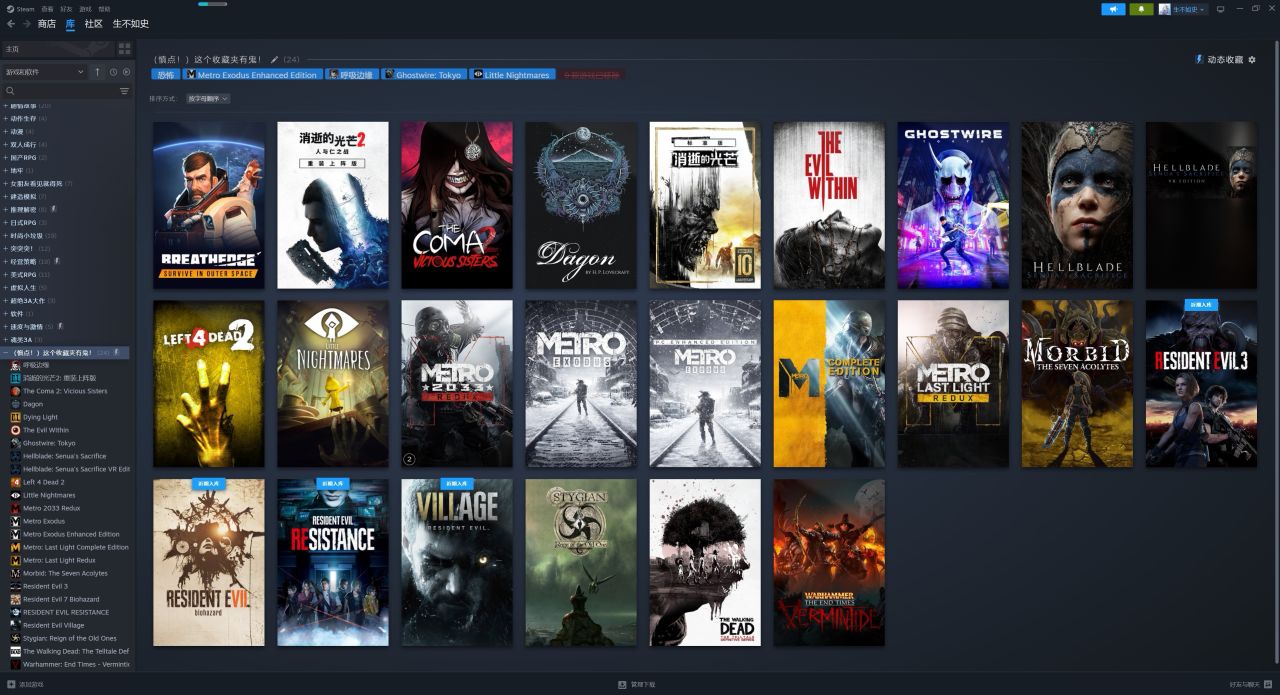Open the advanced filter icon beside search

point(124,91)
